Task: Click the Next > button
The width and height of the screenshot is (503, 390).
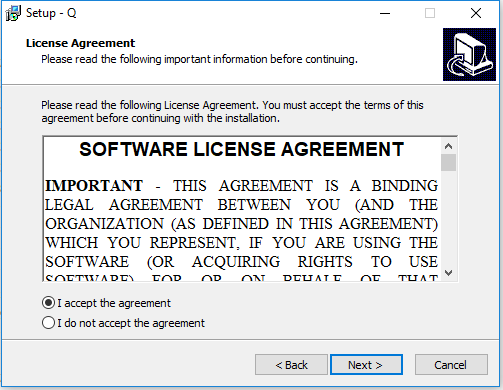Action: (x=366, y=365)
